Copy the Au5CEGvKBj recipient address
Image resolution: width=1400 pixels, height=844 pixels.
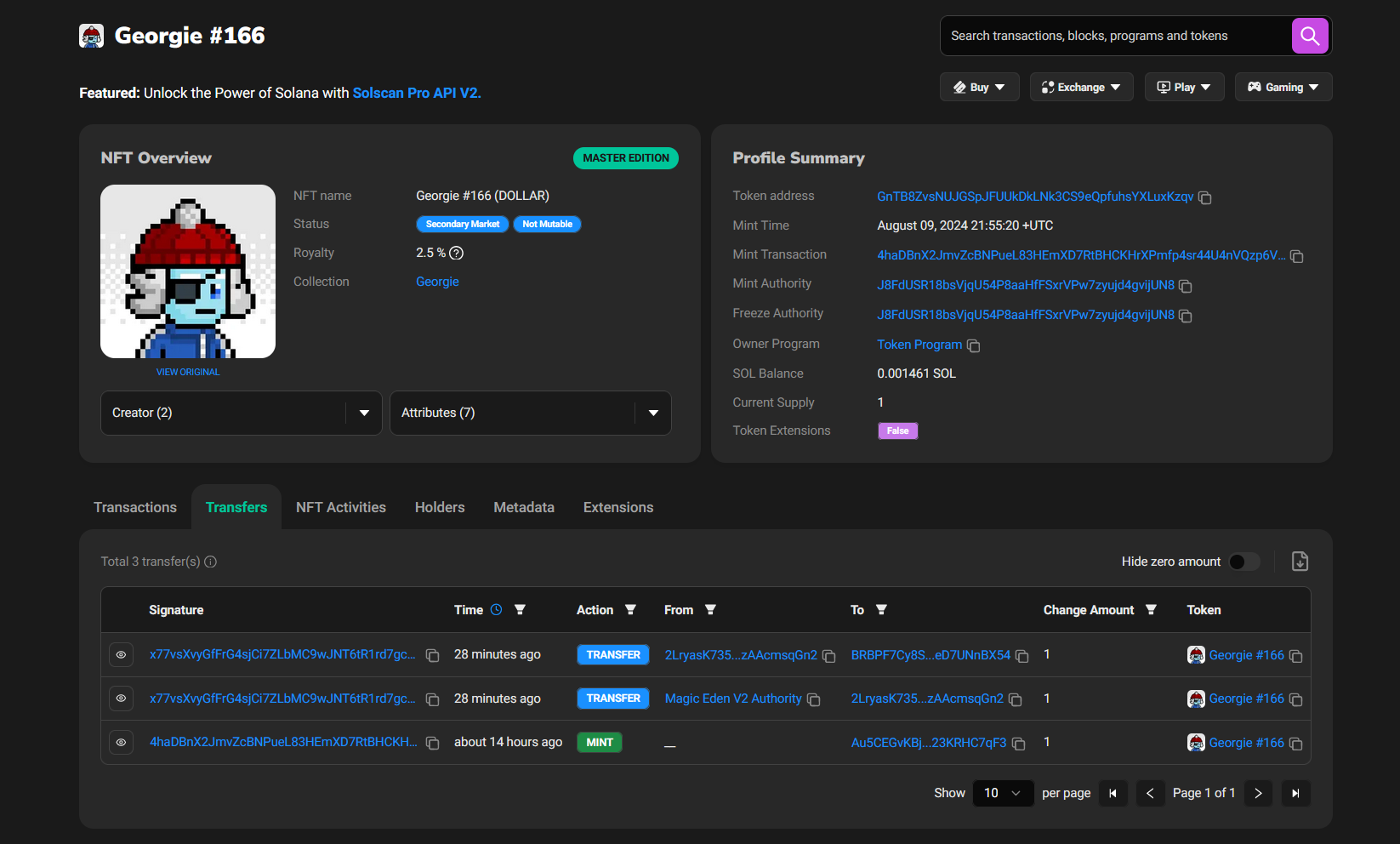[x=1018, y=744]
